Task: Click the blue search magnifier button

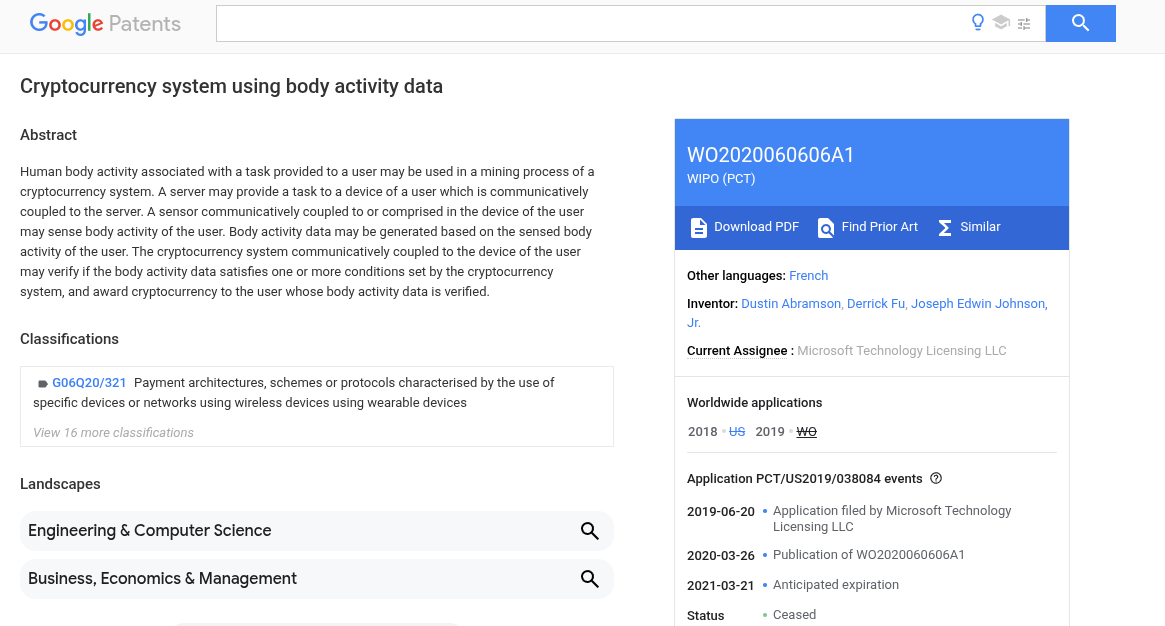Action: pyautogui.click(x=1080, y=23)
